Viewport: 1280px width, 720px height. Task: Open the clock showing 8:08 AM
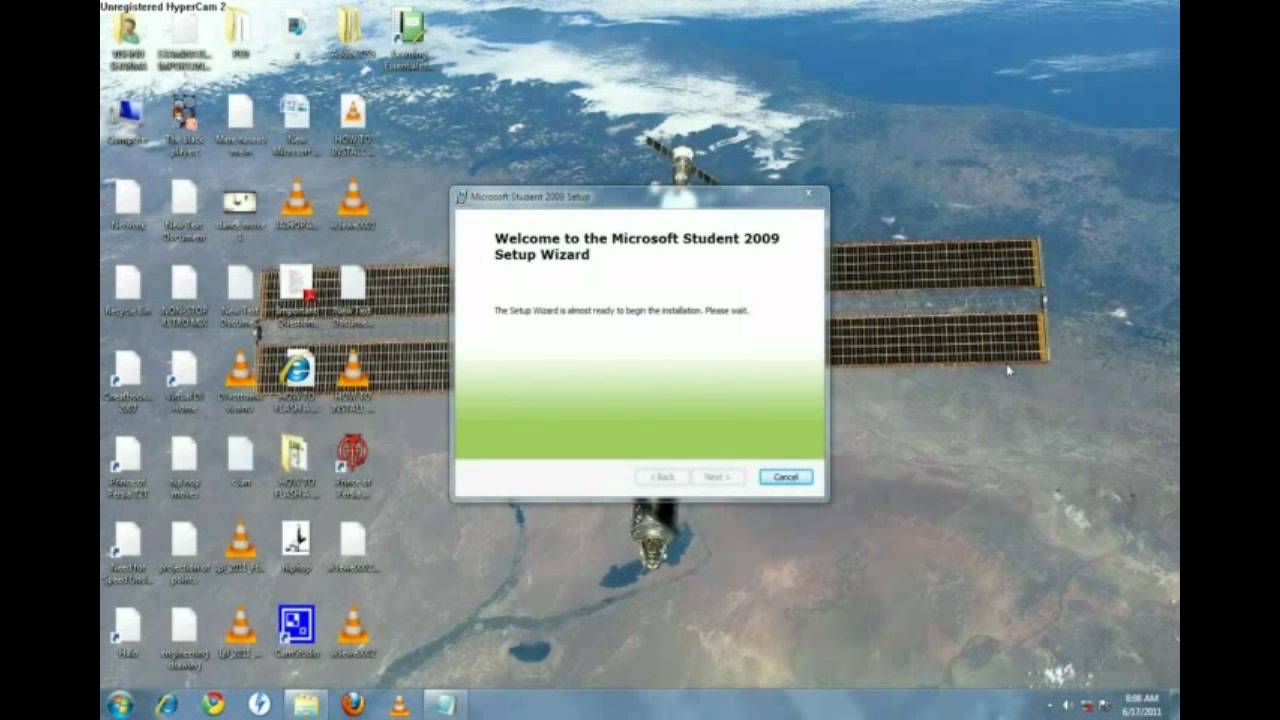pyautogui.click(x=1142, y=704)
